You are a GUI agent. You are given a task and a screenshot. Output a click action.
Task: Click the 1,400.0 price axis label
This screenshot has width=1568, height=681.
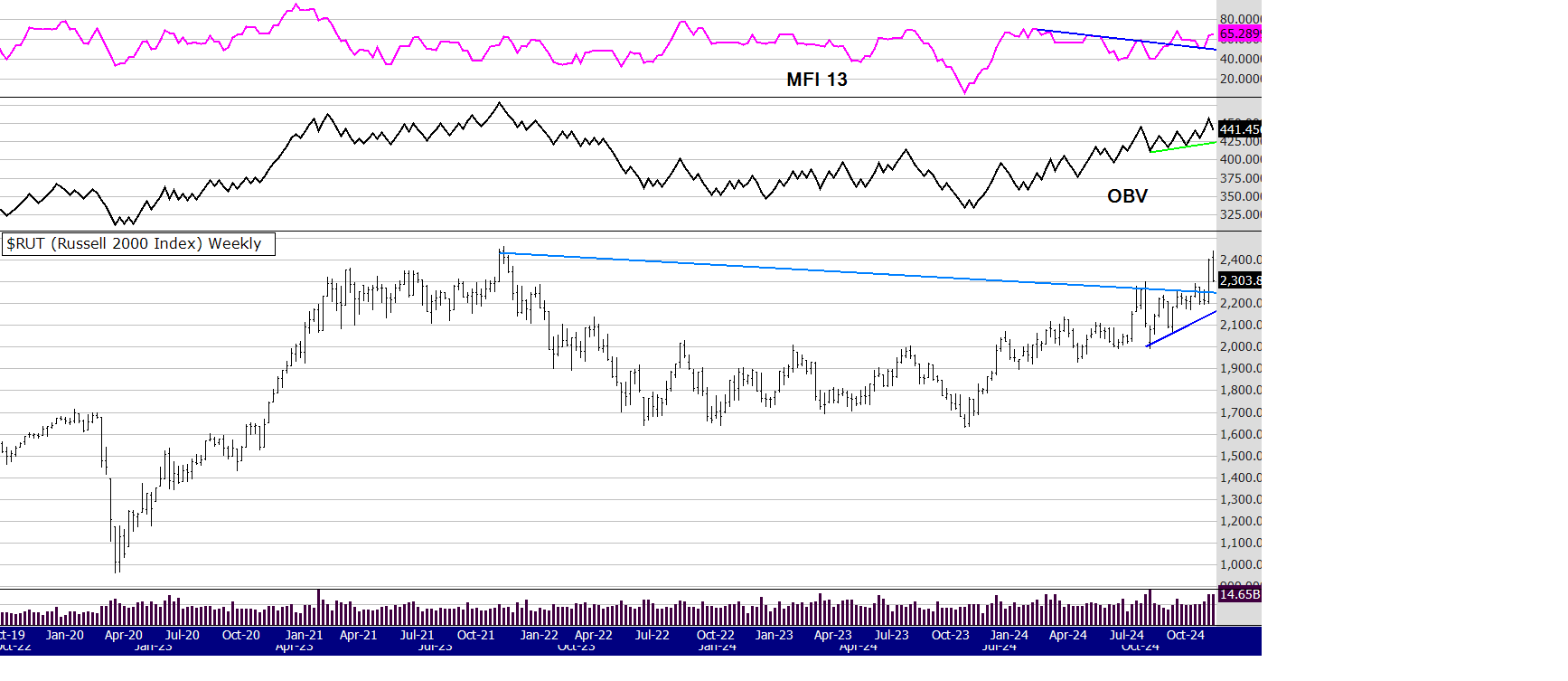(1240, 478)
